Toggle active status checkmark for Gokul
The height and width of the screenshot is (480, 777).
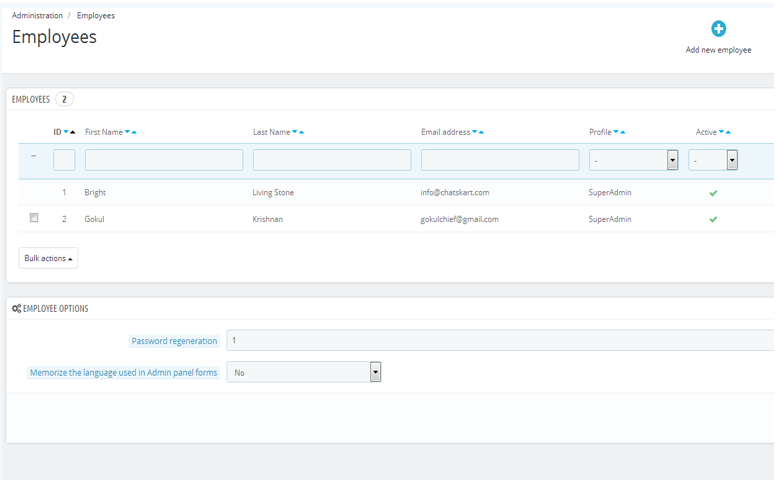coord(713,219)
